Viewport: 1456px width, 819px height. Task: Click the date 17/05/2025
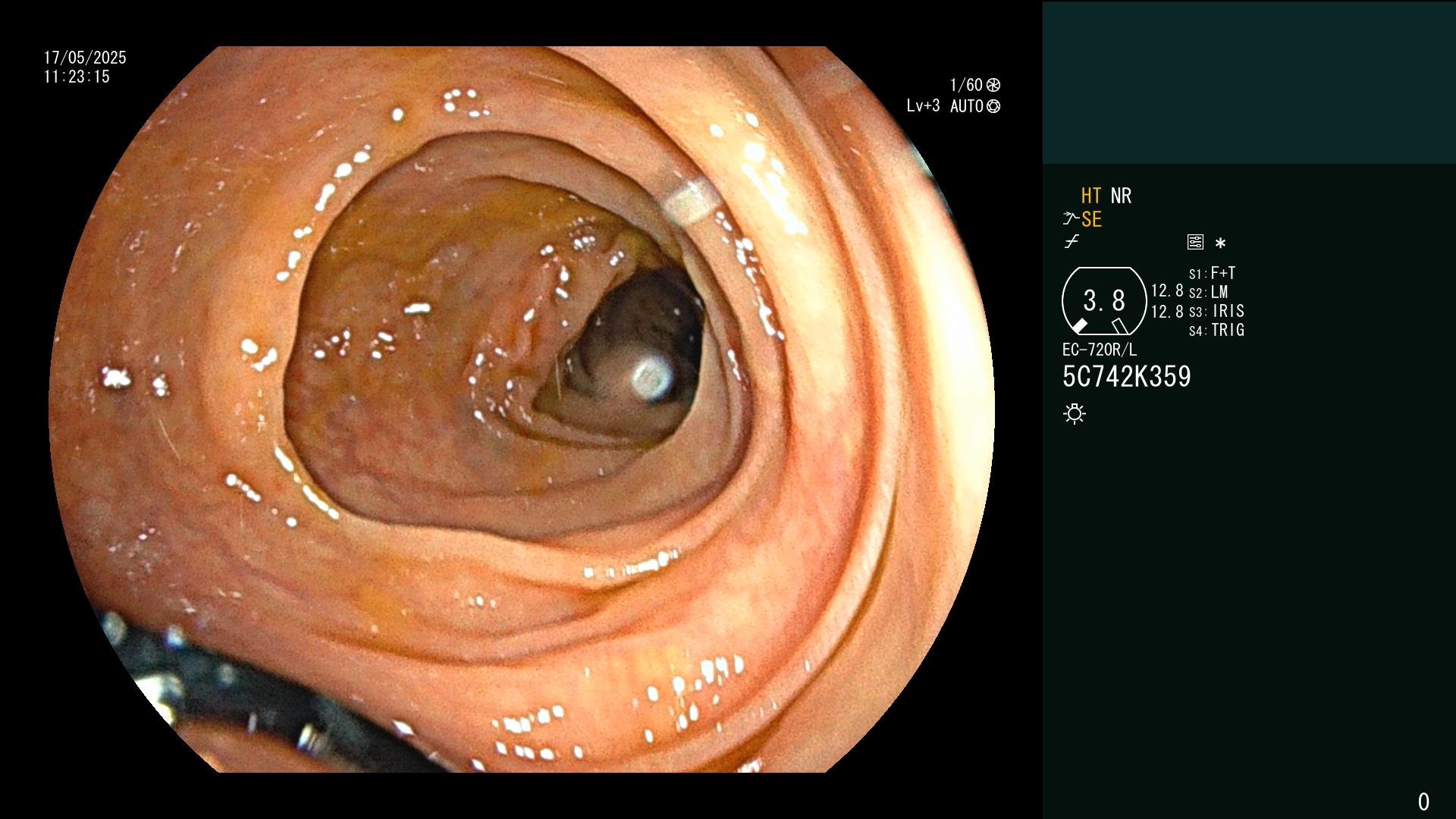[x=85, y=58]
